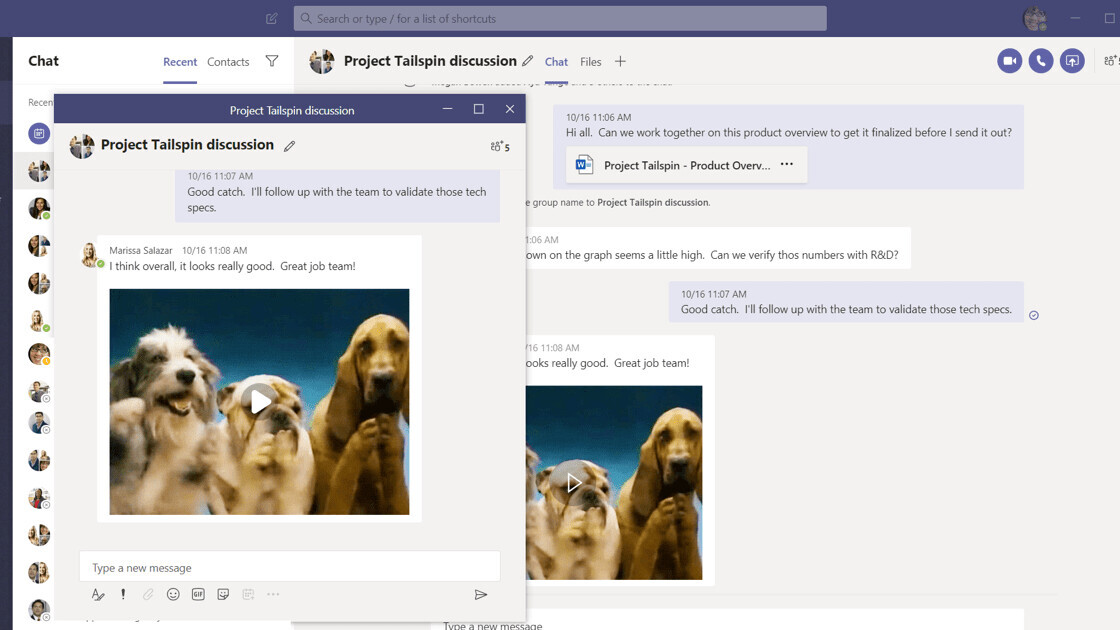Open the sticker picker
The width and height of the screenshot is (1120, 630).
coord(223,595)
